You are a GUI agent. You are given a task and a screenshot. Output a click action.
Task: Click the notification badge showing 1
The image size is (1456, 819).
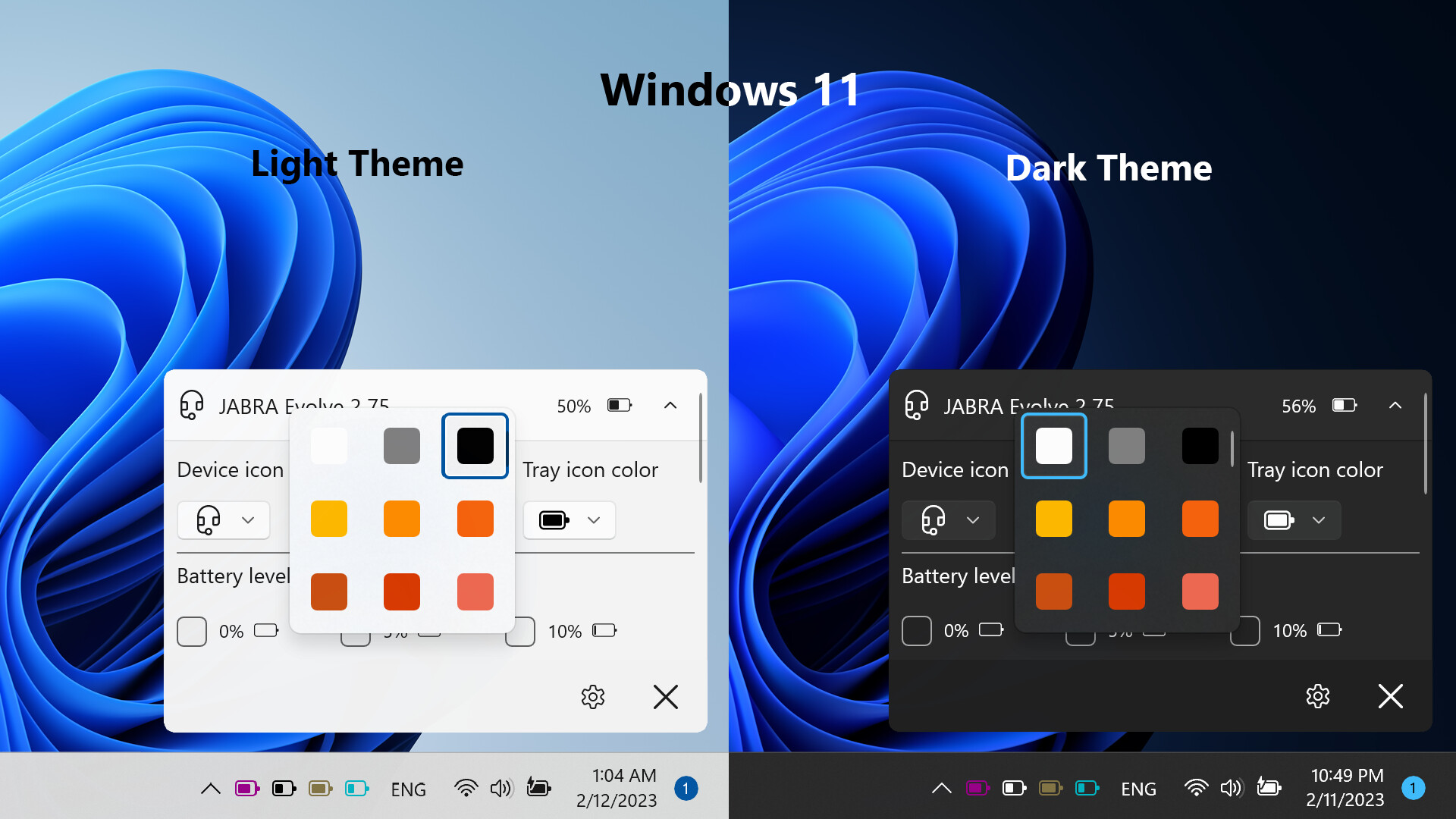tap(686, 789)
